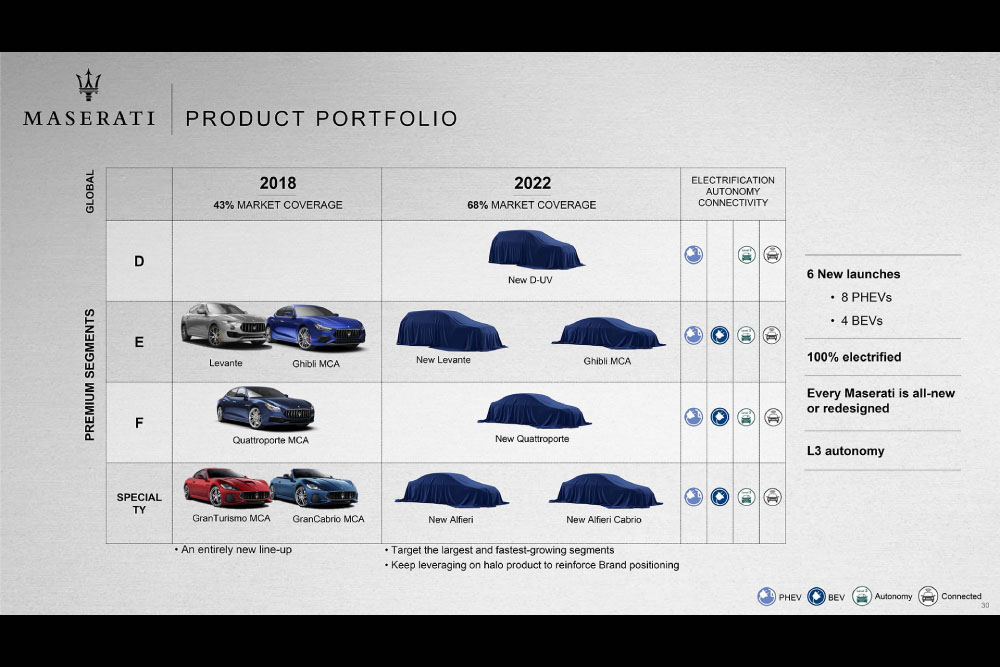
Task: Click the Connected icon in the F row
Action: (x=773, y=416)
